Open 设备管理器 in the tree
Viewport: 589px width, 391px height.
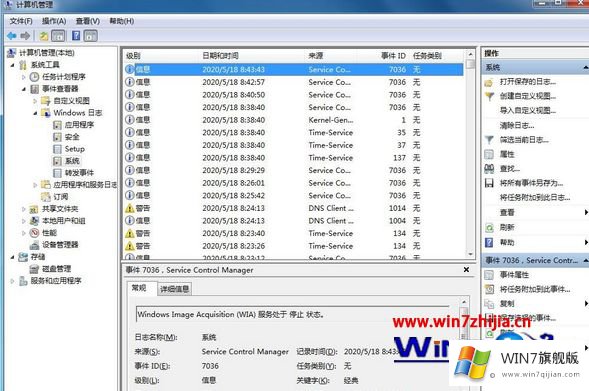coord(60,245)
